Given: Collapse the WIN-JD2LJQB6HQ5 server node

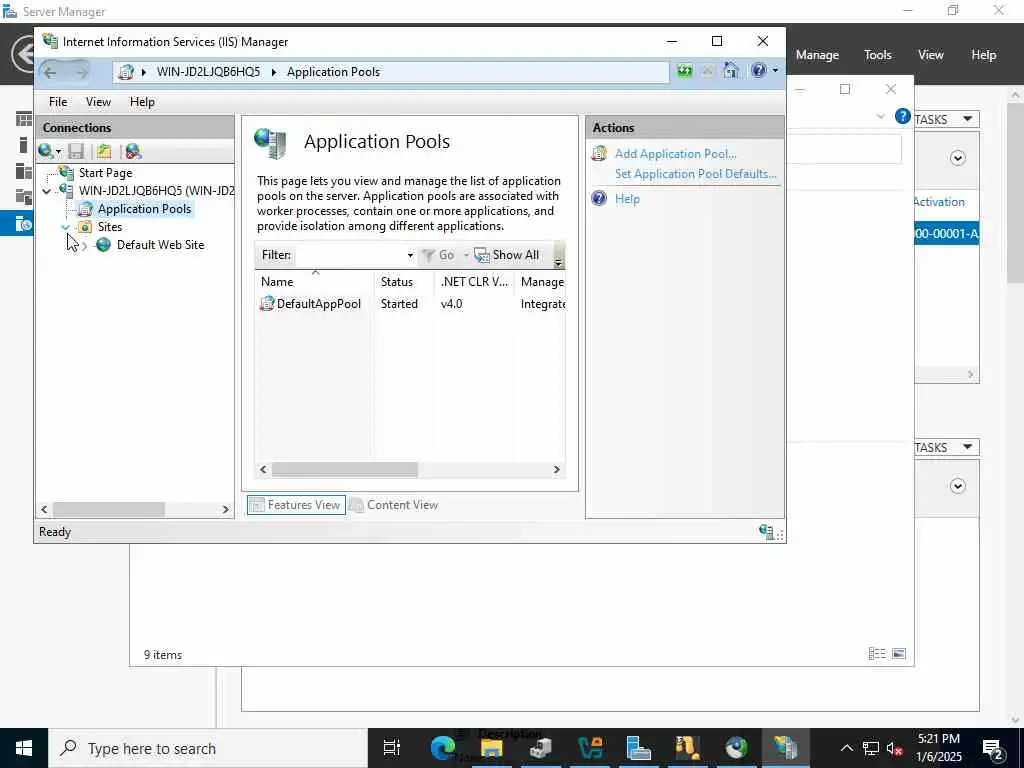Looking at the screenshot, I should pyautogui.click(x=46, y=191).
